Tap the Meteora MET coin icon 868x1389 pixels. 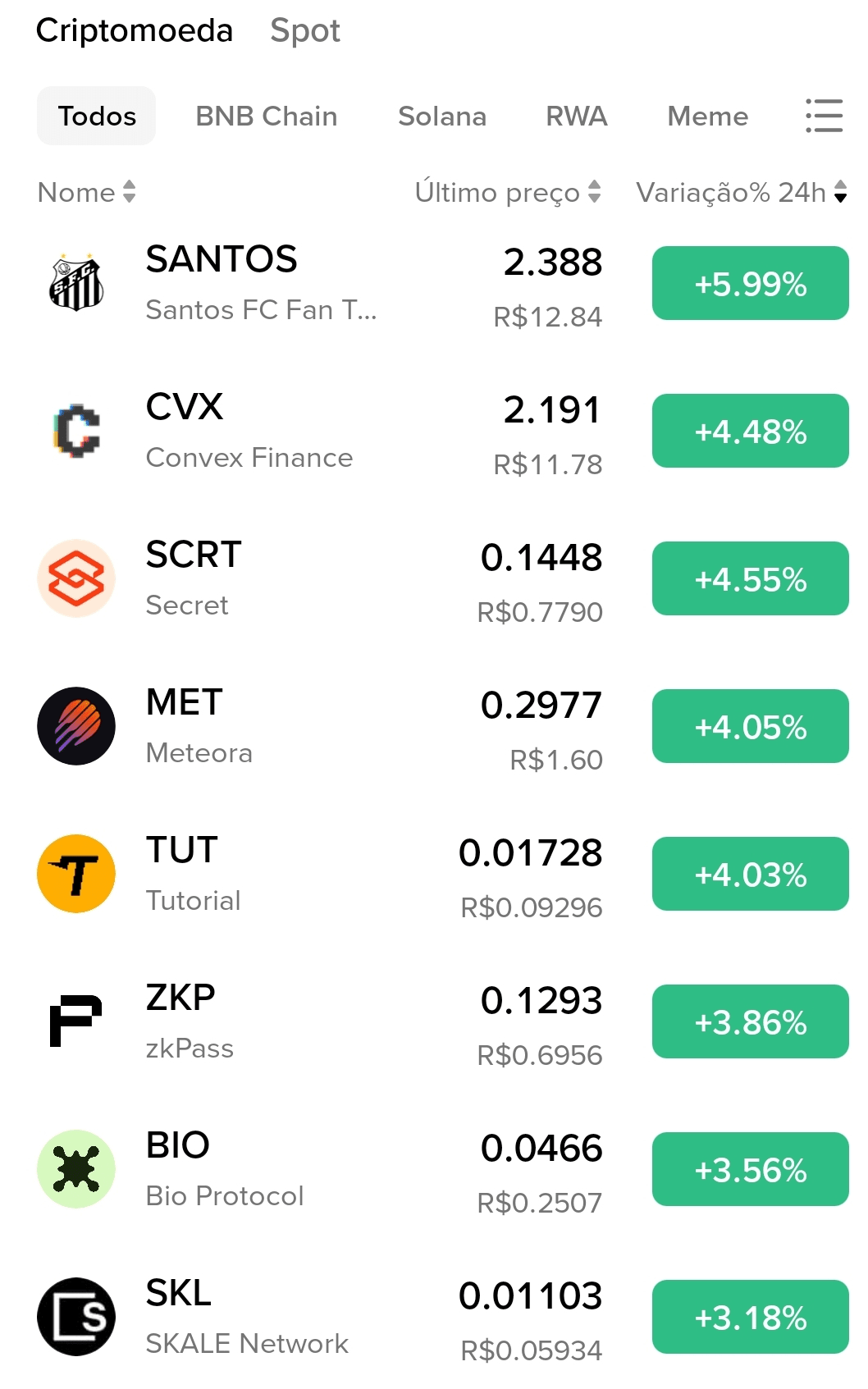click(x=76, y=726)
